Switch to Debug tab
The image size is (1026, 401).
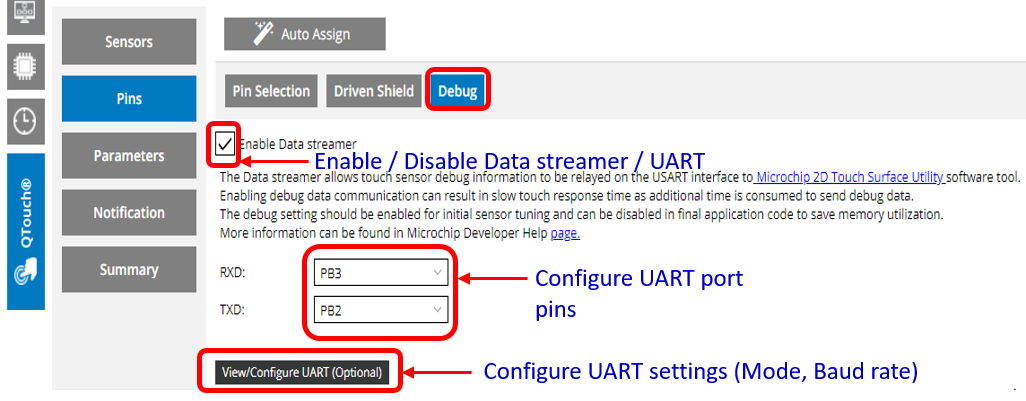point(457,91)
